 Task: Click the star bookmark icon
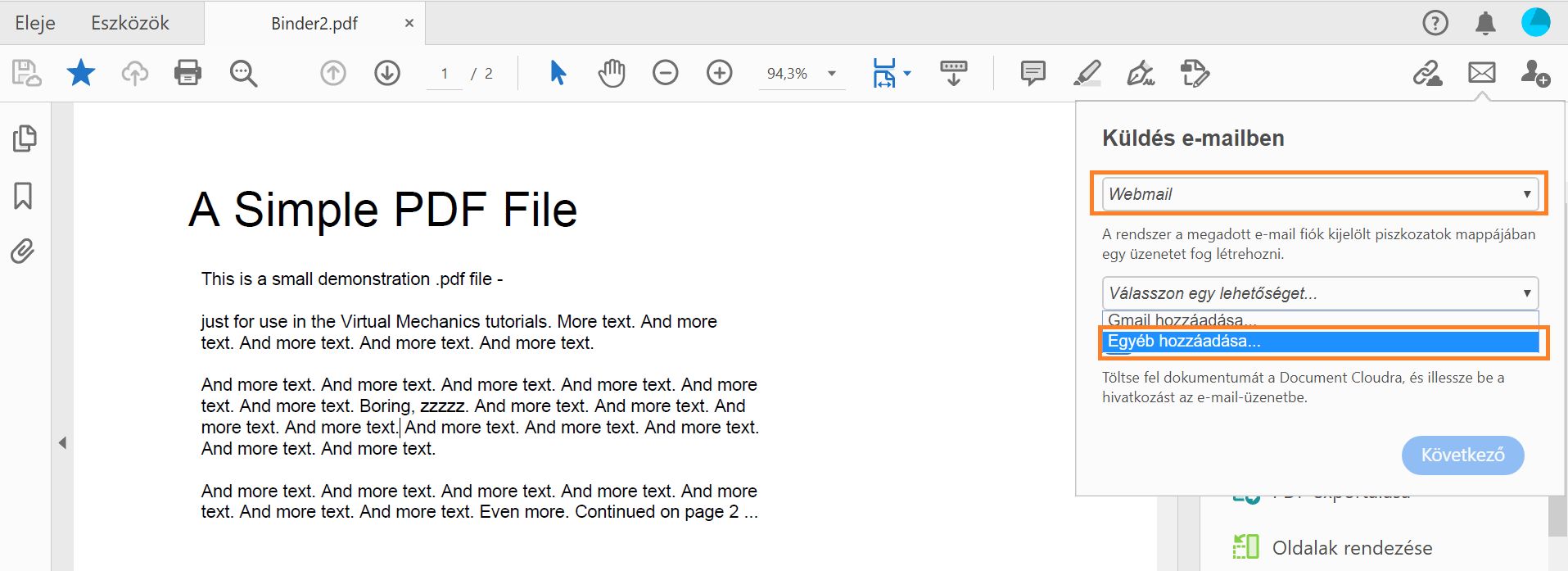[x=81, y=73]
